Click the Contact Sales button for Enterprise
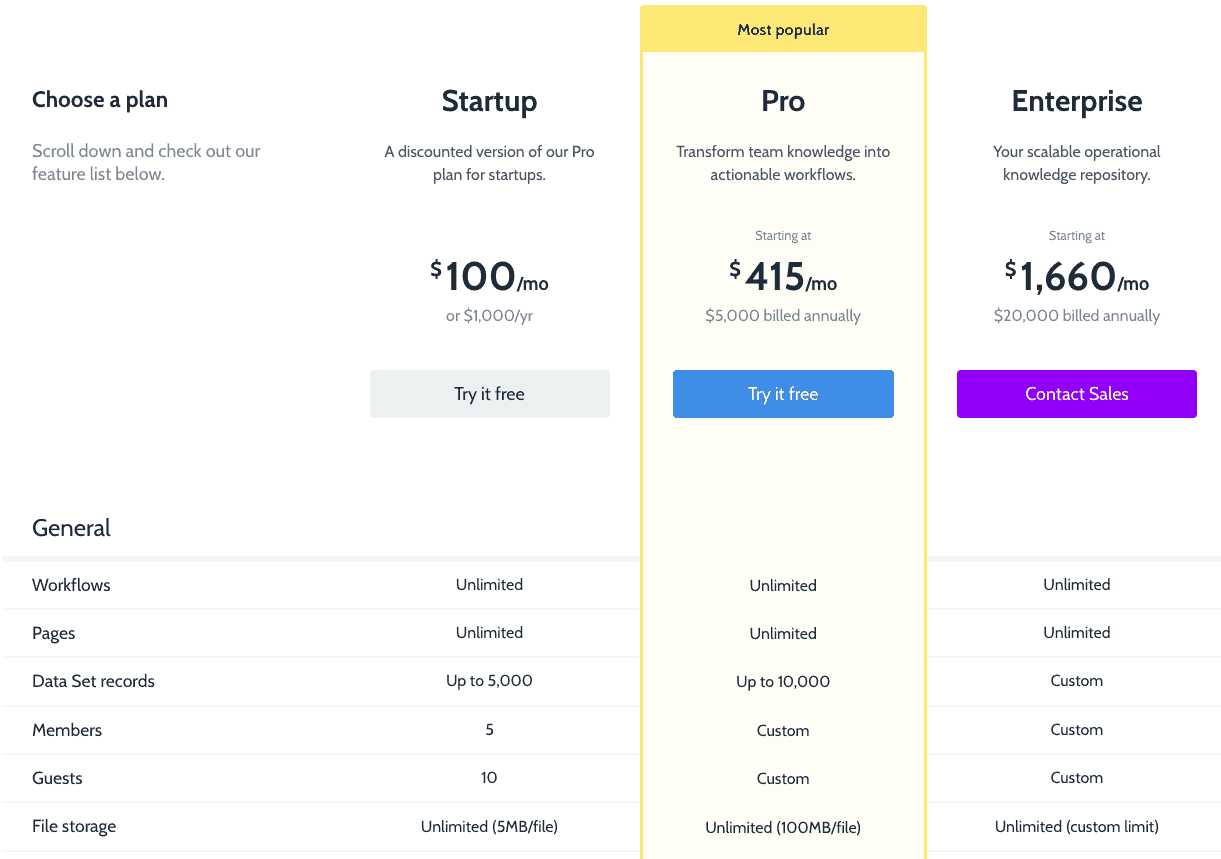 1076,393
